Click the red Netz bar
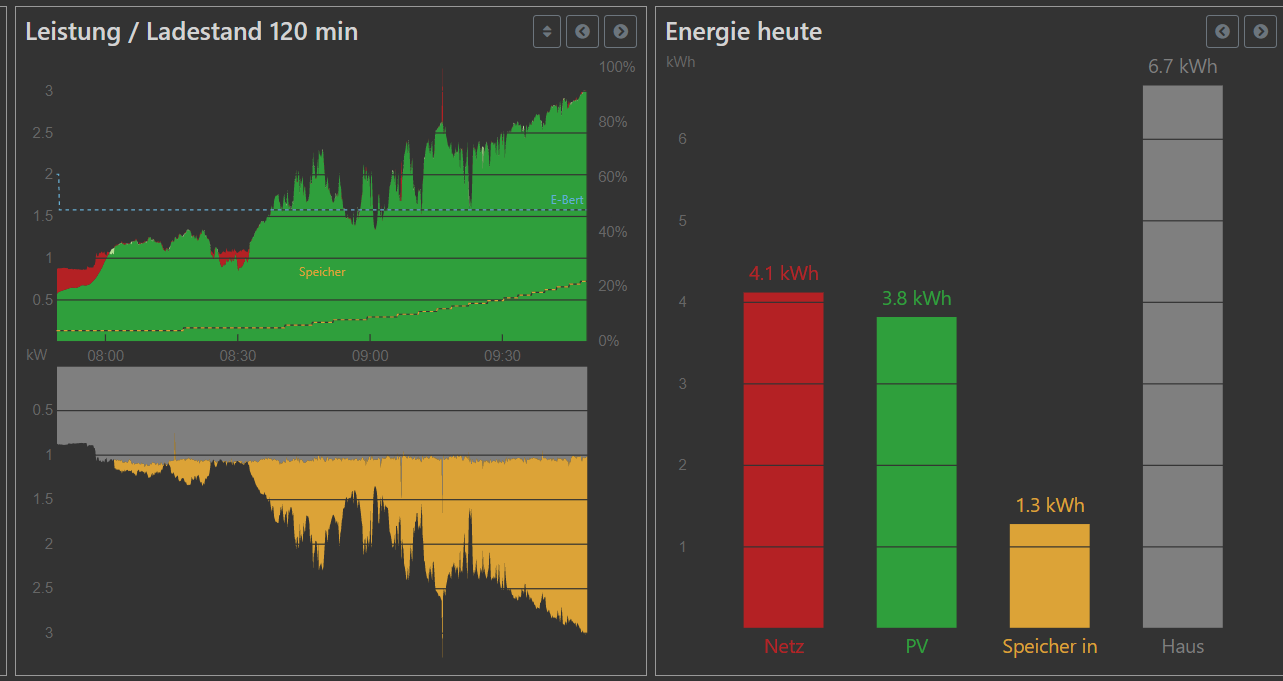The height and width of the screenshot is (681, 1283). click(784, 460)
